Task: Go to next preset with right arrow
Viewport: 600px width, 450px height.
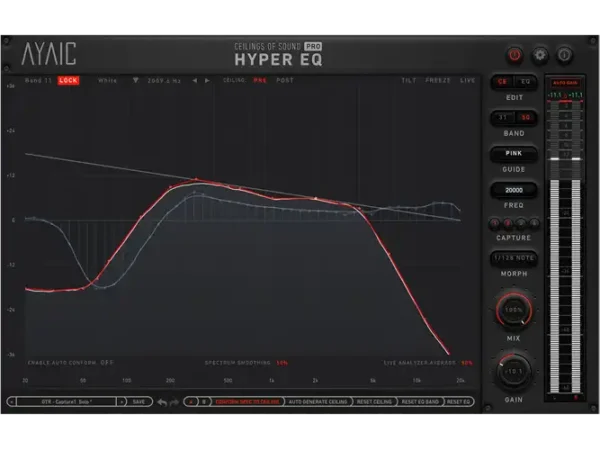Action: coord(121,402)
